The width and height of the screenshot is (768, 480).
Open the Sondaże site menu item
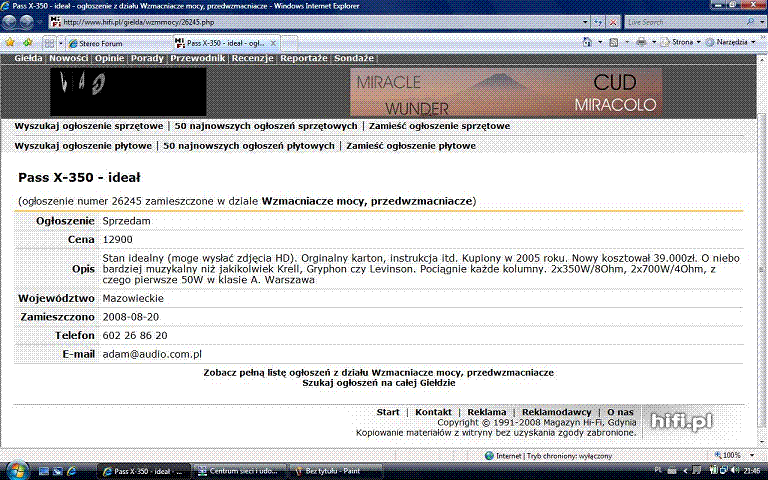(354, 58)
